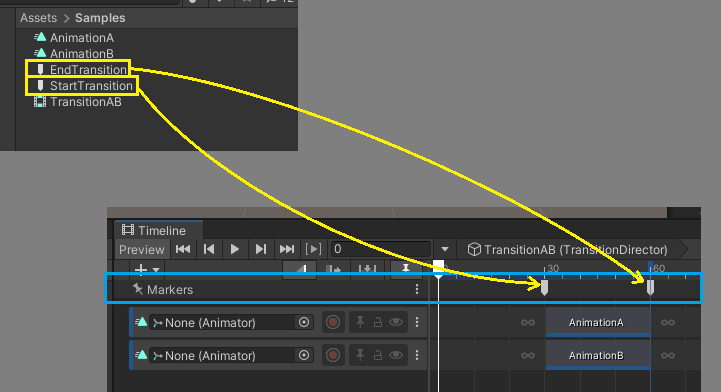Select the AnimationB clip on the timeline

[x=598, y=355]
